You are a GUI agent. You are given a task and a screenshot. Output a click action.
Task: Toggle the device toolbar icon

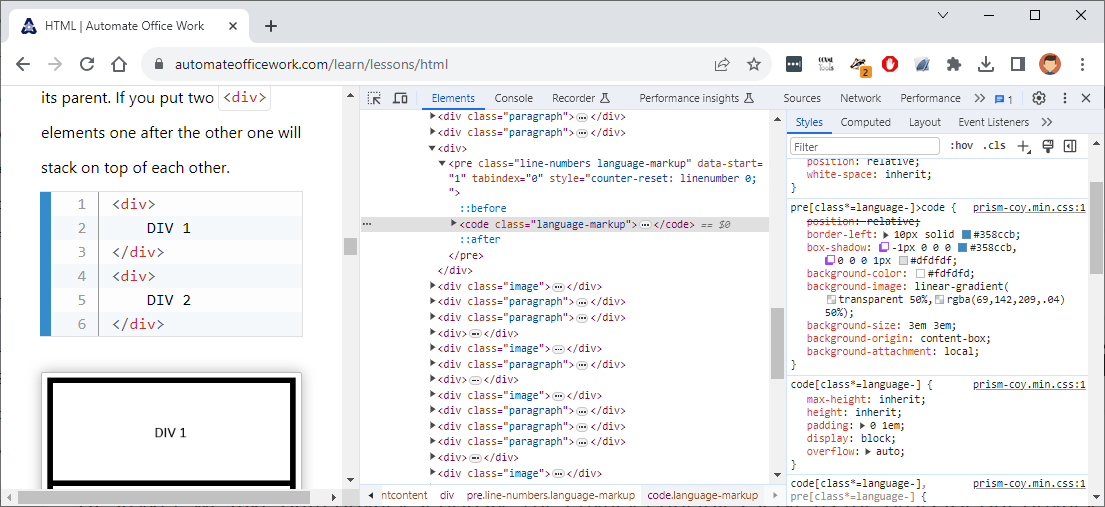coord(400,98)
